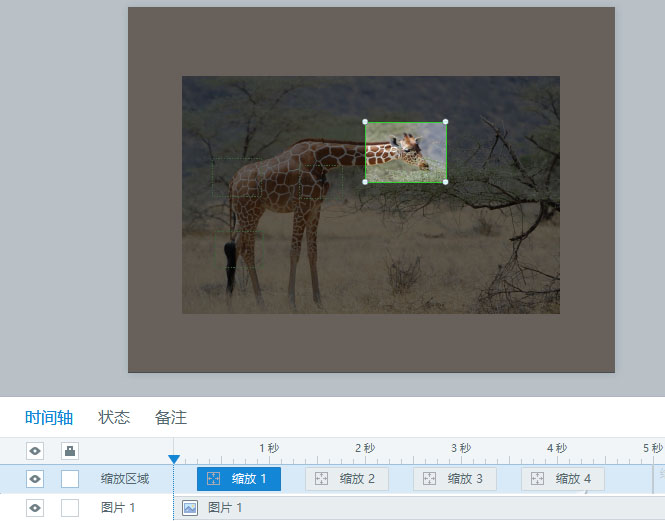Select the 缩放 1 timeline block
This screenshot has width=665, height=521.
pyautogui.click(x=239, y=479)
